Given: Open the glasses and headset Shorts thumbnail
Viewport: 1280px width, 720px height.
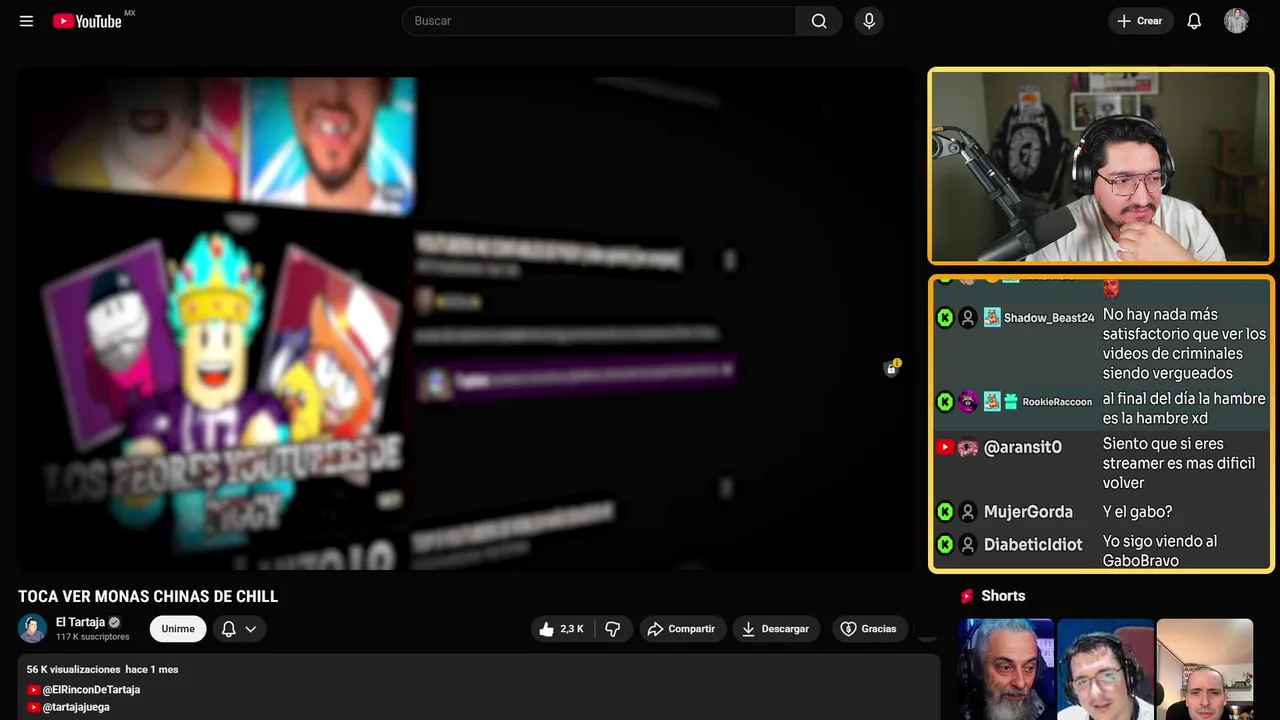Looking at the screenshot, I should [x=1104, y=669].
